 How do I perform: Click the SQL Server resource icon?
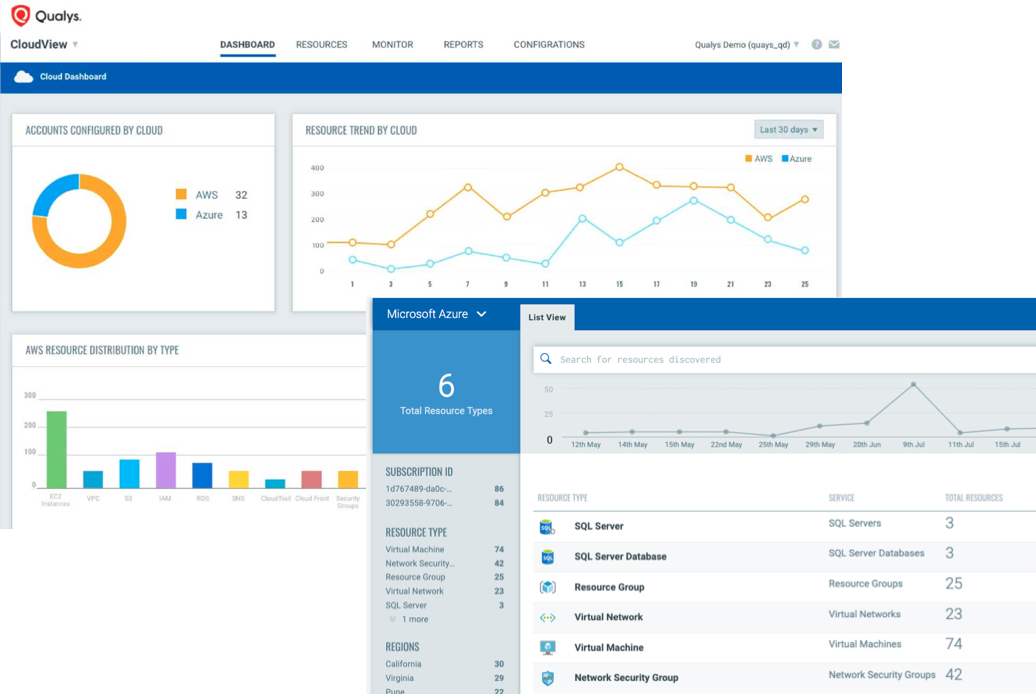[x=547, y=527]
